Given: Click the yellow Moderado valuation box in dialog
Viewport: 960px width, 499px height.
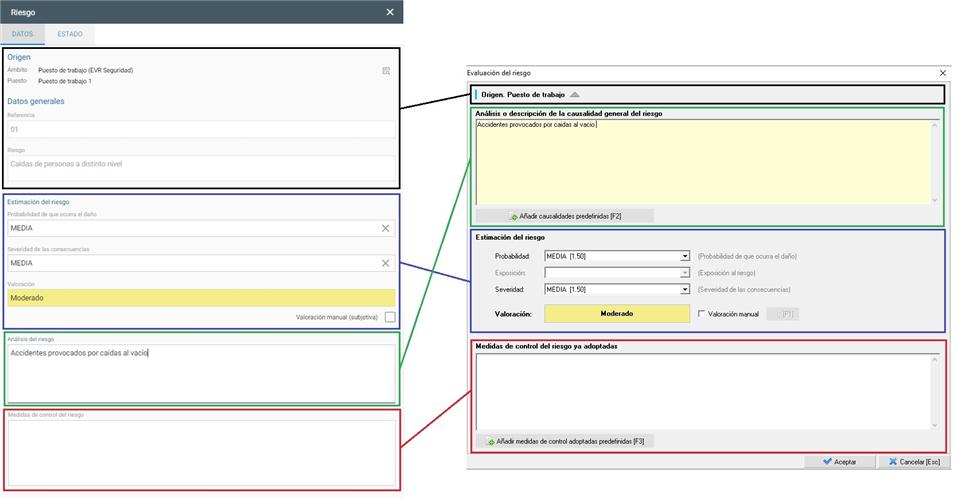Looking at the screenshot, I should (616, 313).
